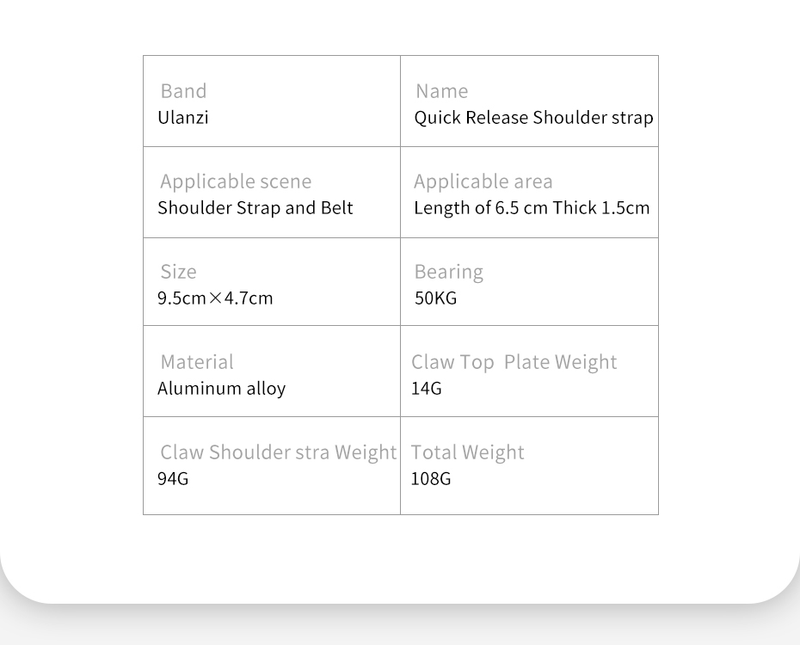Click the Applicable scene label
800x645 pixels.
click(236, 181)
